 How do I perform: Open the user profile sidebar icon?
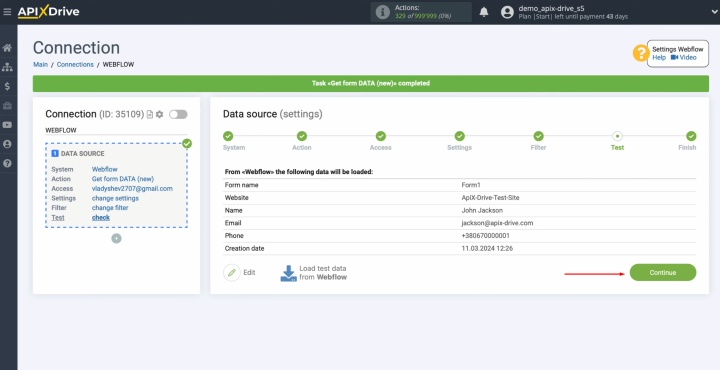coord(7,144)
